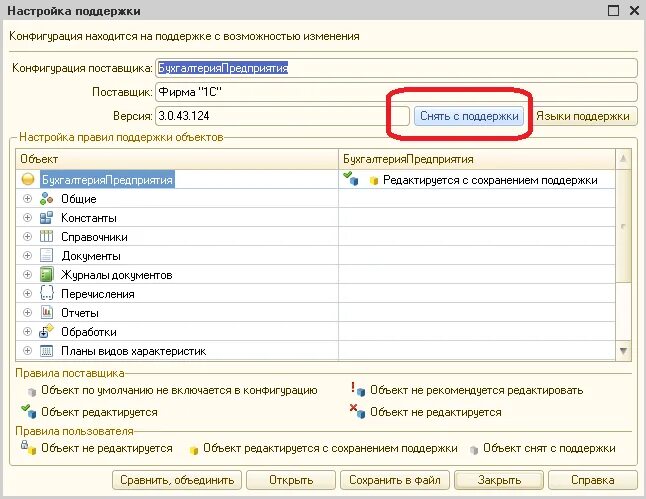
Task: Click the Поставщик field with Фирма 1С
Action: coord(396,92)
